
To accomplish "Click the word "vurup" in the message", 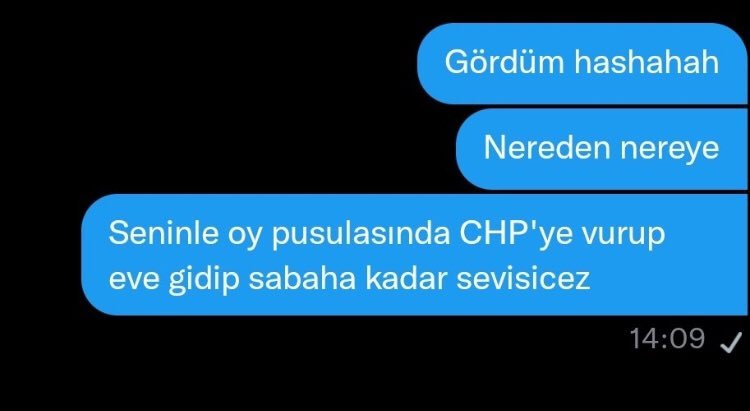I will [623, 237].
